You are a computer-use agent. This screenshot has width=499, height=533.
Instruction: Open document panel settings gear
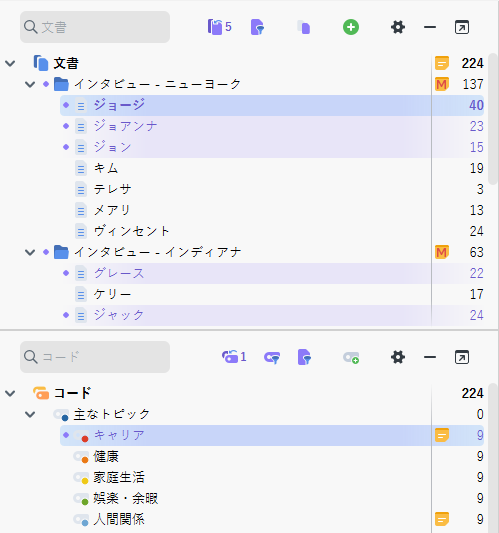pyautogui.click(x=398, y=27)
